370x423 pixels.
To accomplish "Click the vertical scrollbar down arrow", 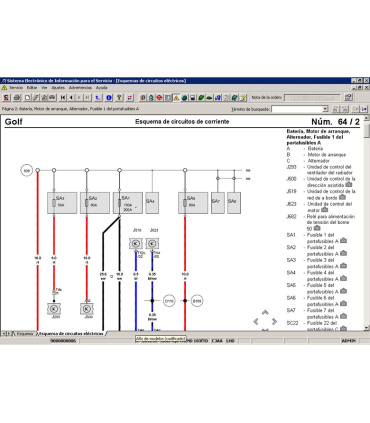I will (367, 328).
